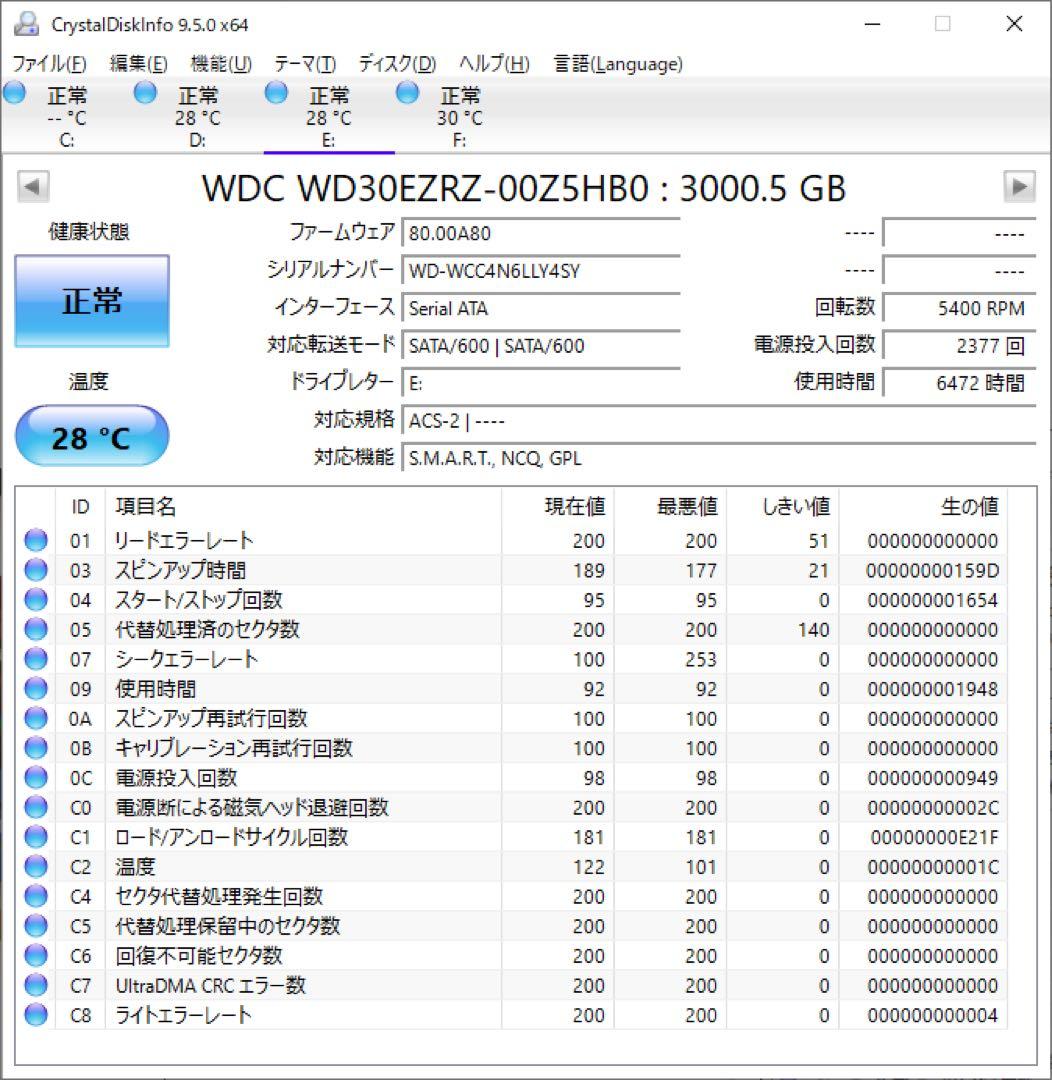This screenshot has height=1080, width=1052.
Task: Click status orb for attribute 01 リードエラーレート
Action: pos(36,541)
